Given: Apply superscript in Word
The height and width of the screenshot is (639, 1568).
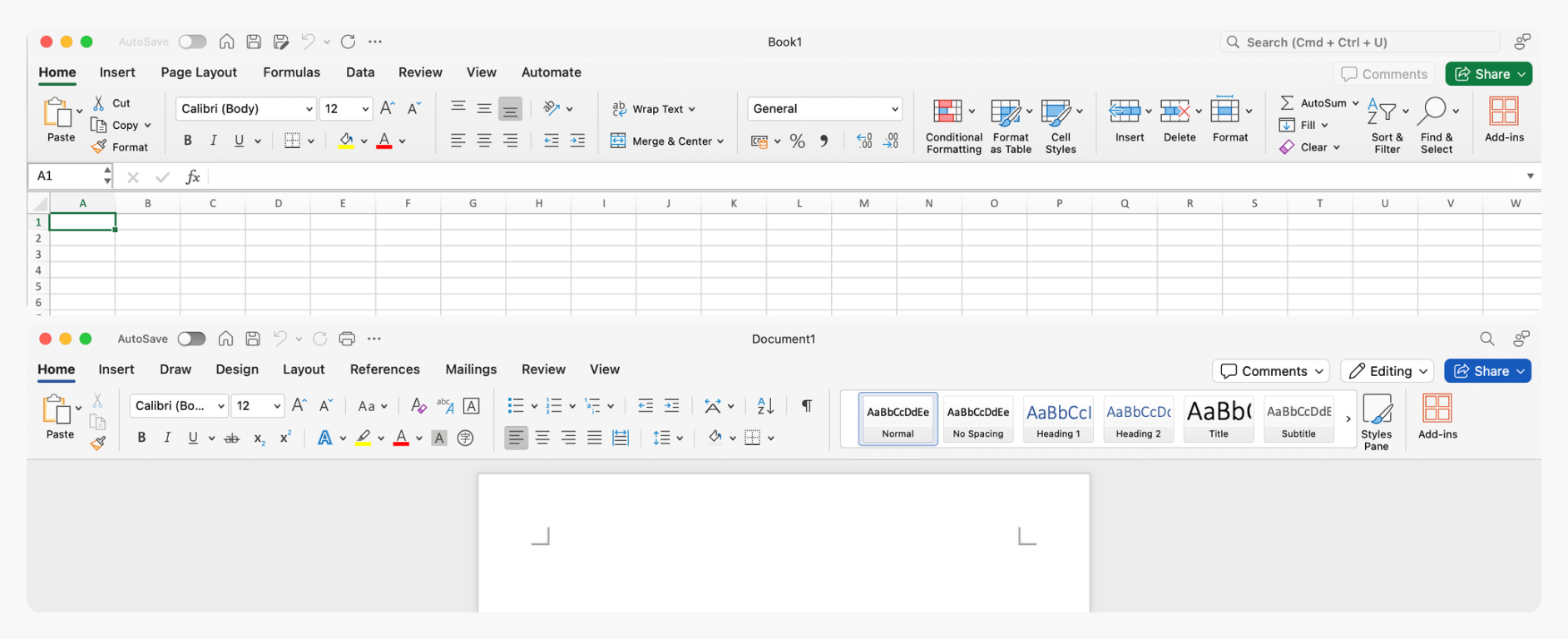Looking at the screenshot, I should [285, 437].
